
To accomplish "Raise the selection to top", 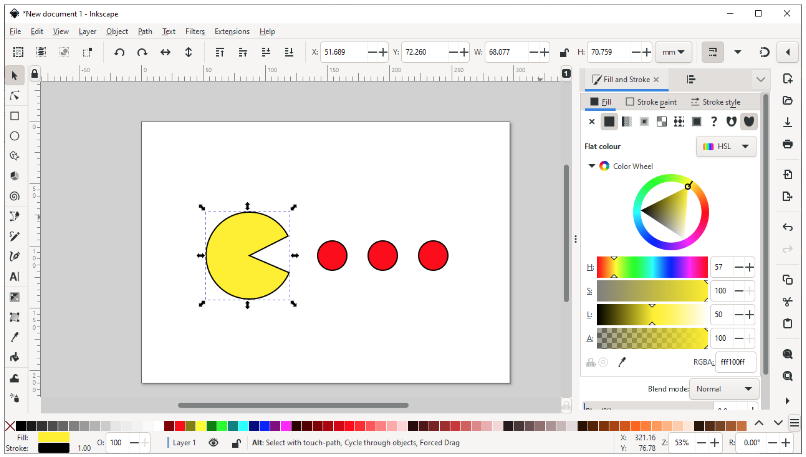I will pyautogui.click(x=219, y=52).
